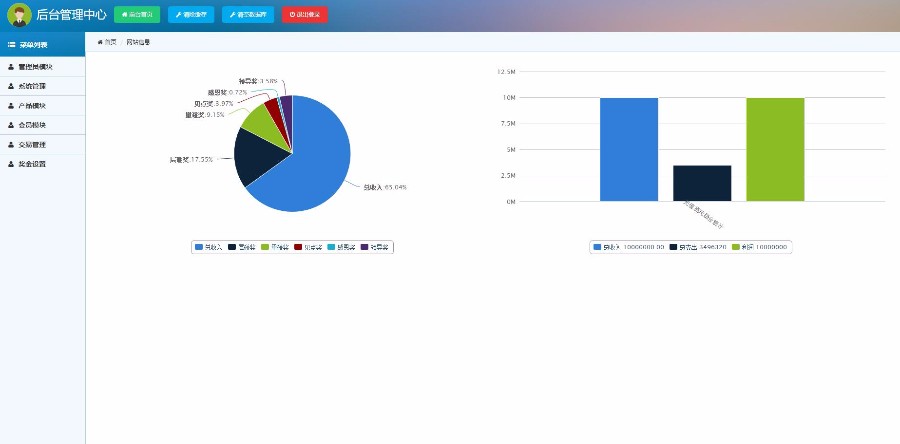Click the power icon on the red button
Image resolution: width=900 pixels, height=444 pixels.
(x=292, y=15)
